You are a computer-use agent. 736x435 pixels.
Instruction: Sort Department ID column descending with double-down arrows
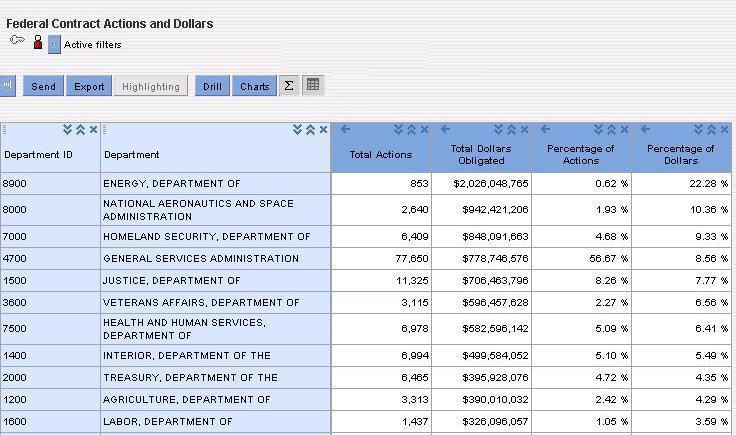(67, 130)
